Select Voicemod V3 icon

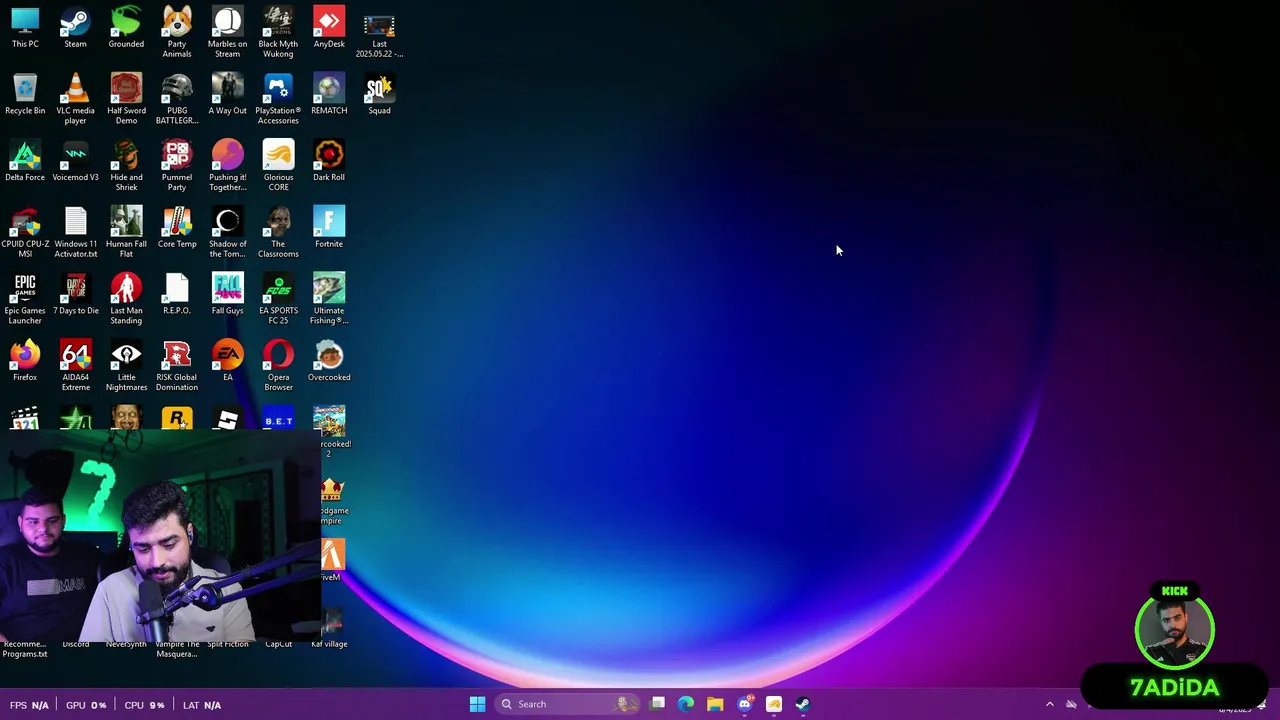tap(75, 161)
